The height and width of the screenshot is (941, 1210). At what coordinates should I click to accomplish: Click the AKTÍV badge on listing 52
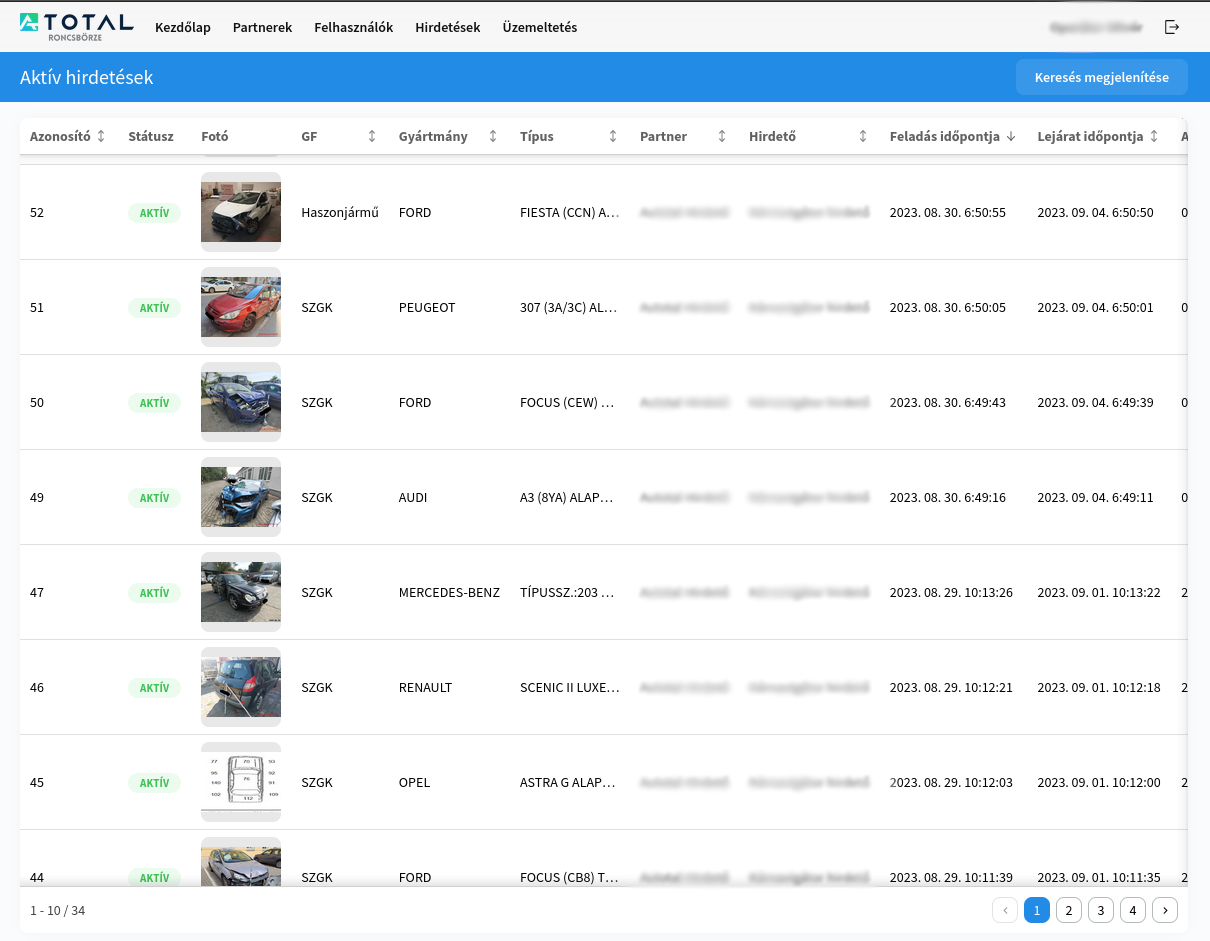click(x=154, y=212)
